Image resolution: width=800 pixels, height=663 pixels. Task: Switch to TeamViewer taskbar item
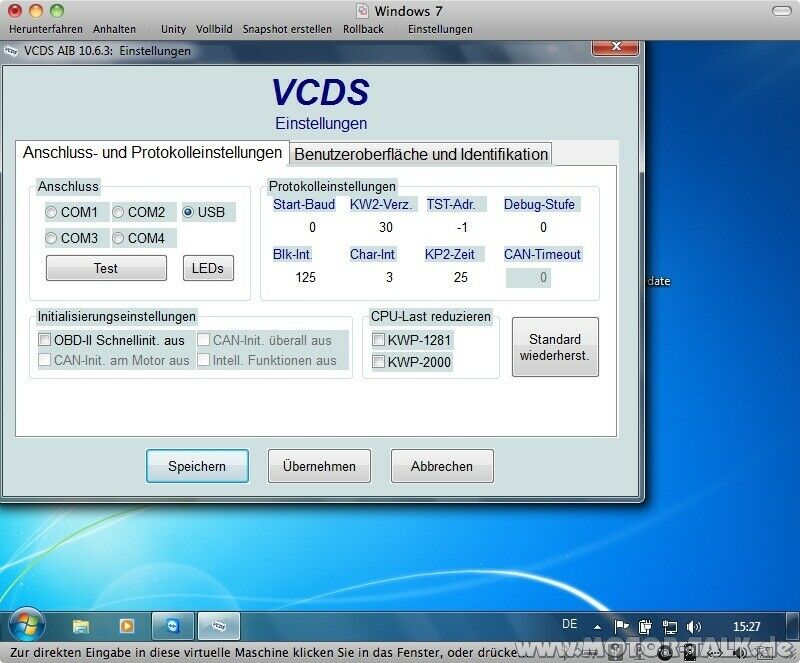[x=172, y=626]
